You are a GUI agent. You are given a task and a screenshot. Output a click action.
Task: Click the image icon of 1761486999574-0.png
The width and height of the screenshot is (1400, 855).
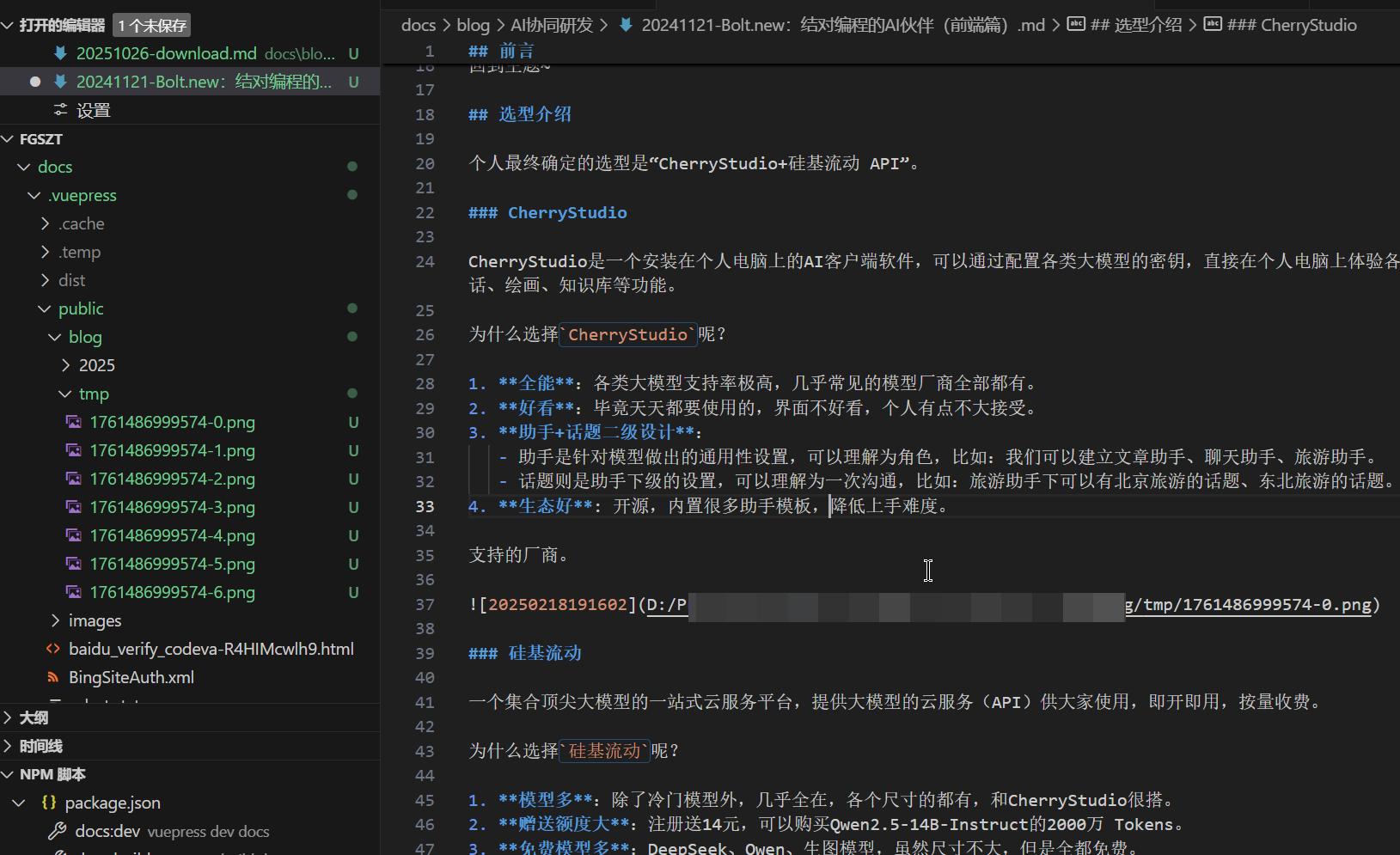(74, 422)
